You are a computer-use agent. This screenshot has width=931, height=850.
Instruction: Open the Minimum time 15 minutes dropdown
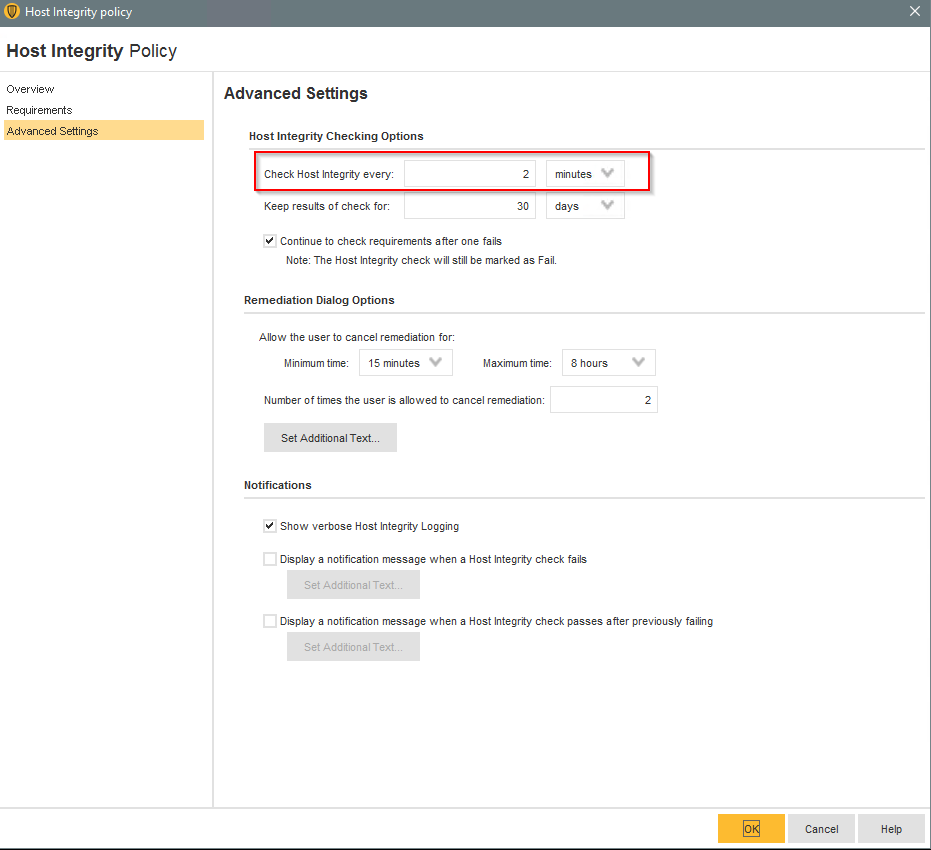point(406,363)
